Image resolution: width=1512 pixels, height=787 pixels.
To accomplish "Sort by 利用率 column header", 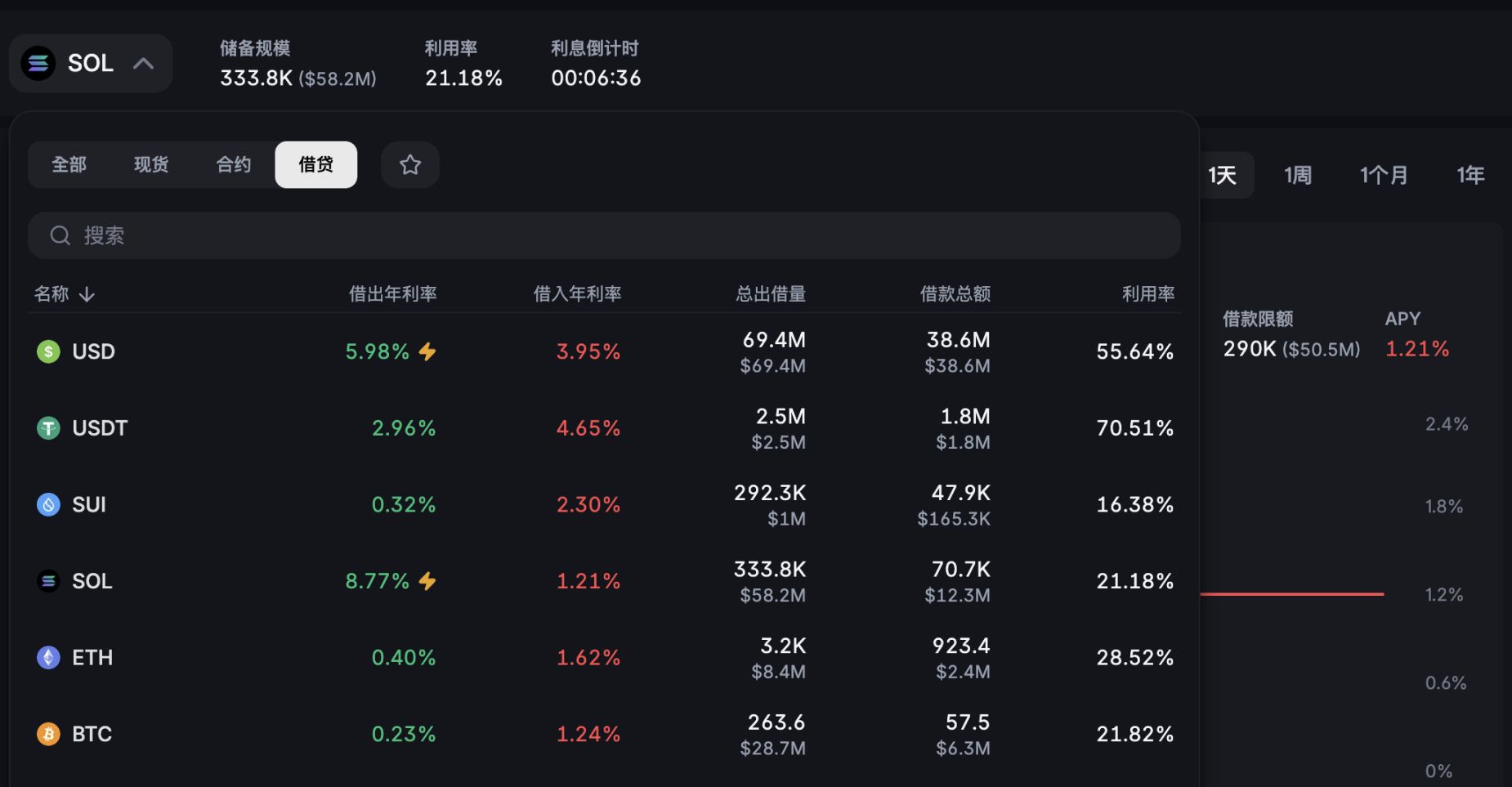I will [1147, 294].
